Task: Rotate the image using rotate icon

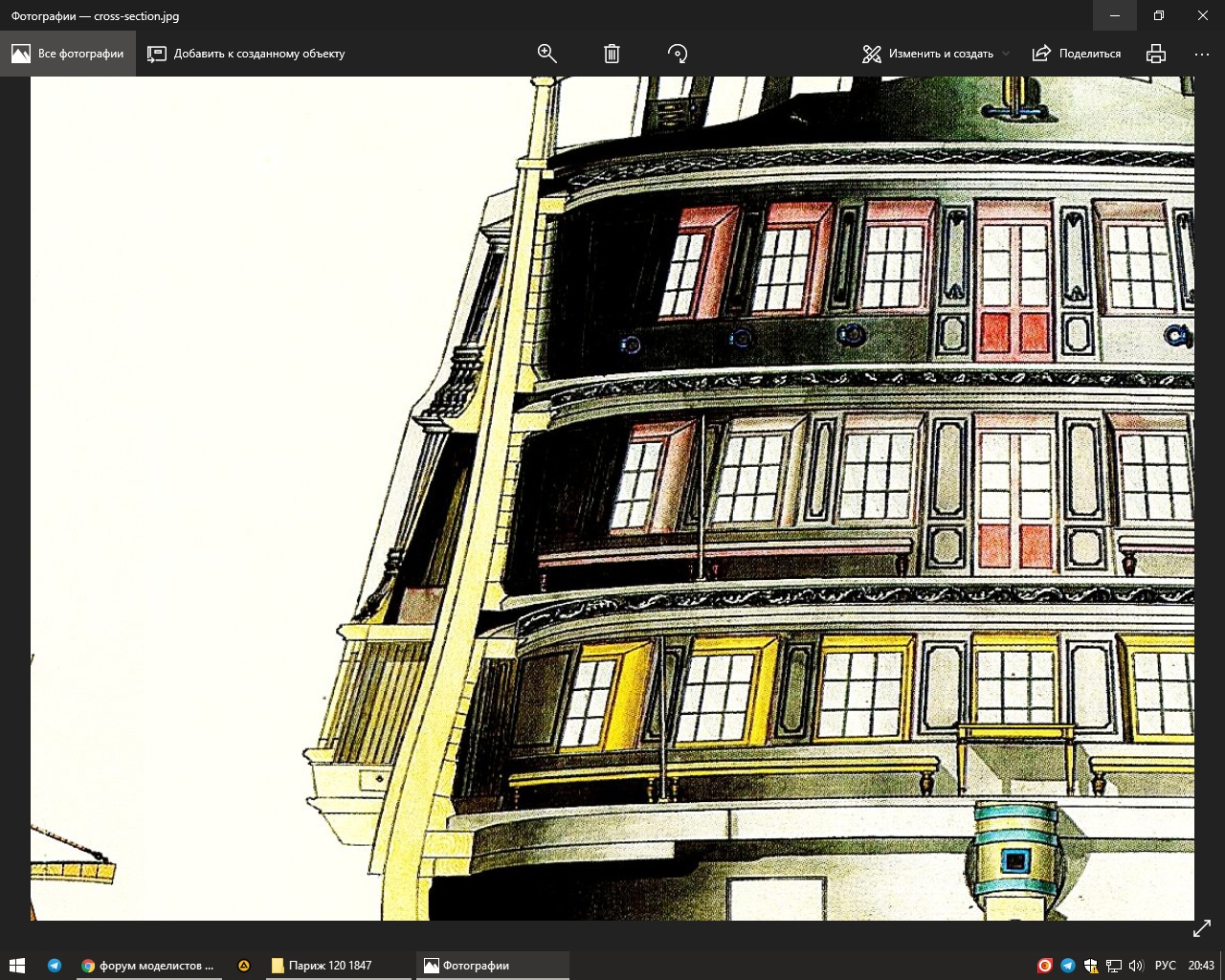Action: point(678,54)
